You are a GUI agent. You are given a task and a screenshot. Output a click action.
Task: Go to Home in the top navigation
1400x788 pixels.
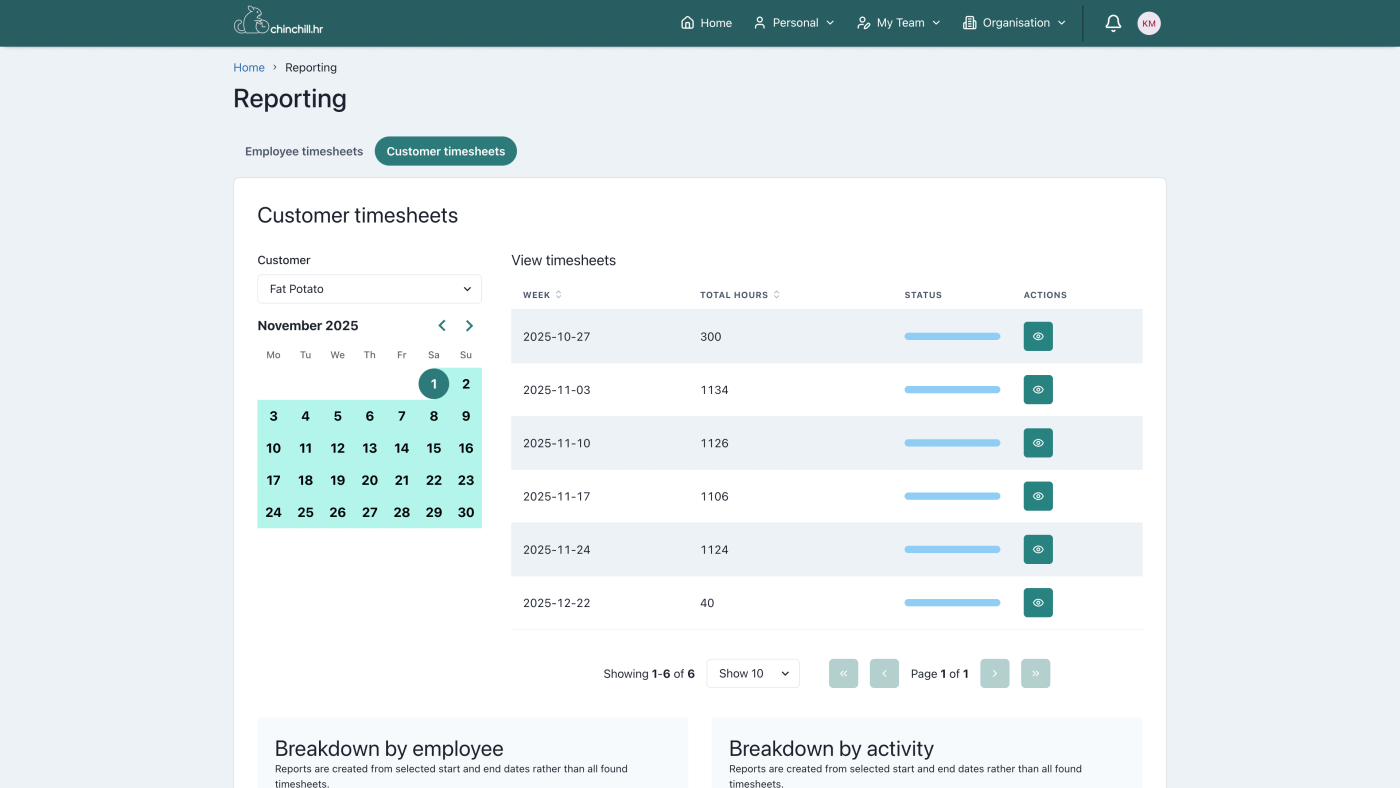point(706,23)
